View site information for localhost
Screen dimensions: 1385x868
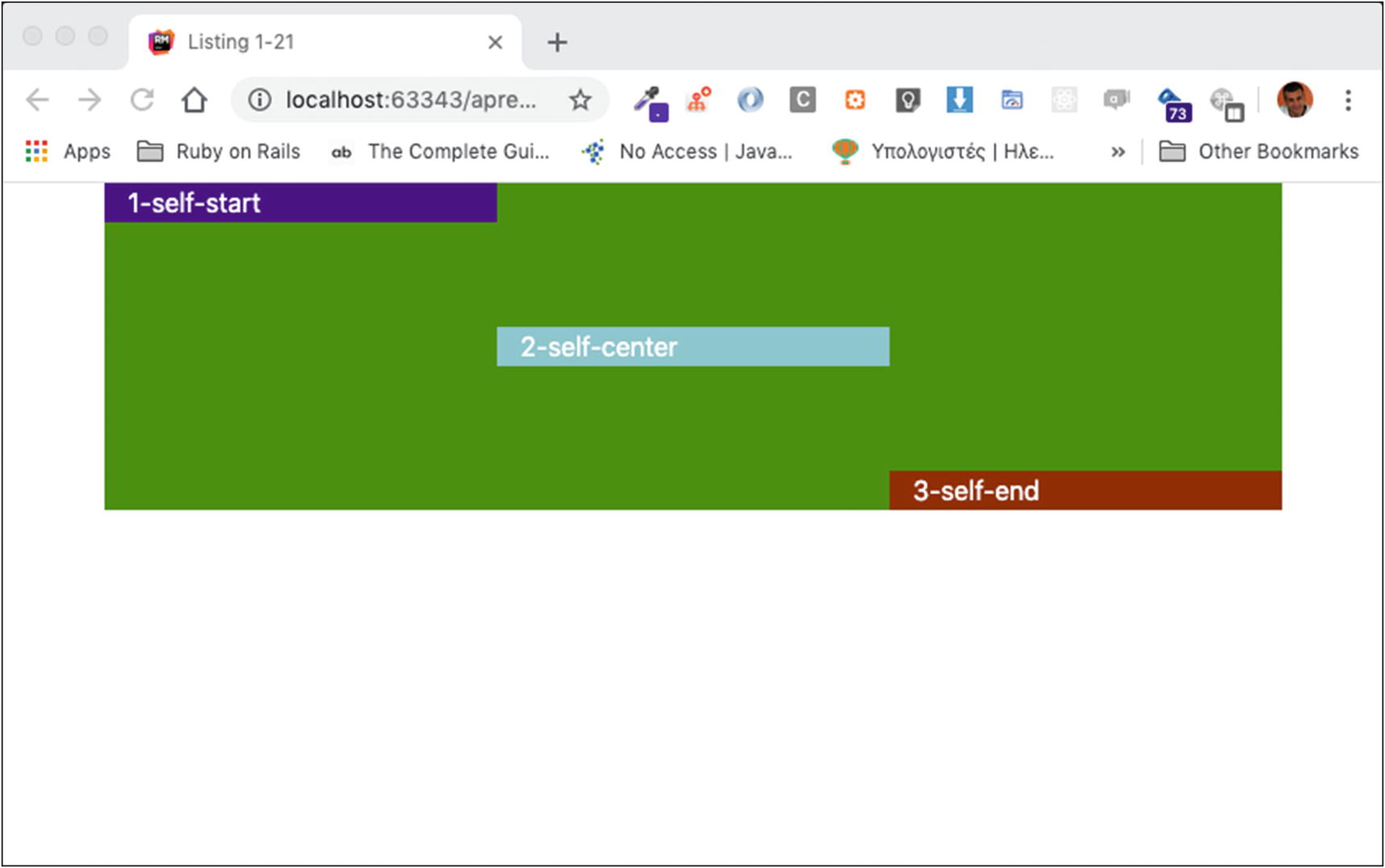click(259, 100)
